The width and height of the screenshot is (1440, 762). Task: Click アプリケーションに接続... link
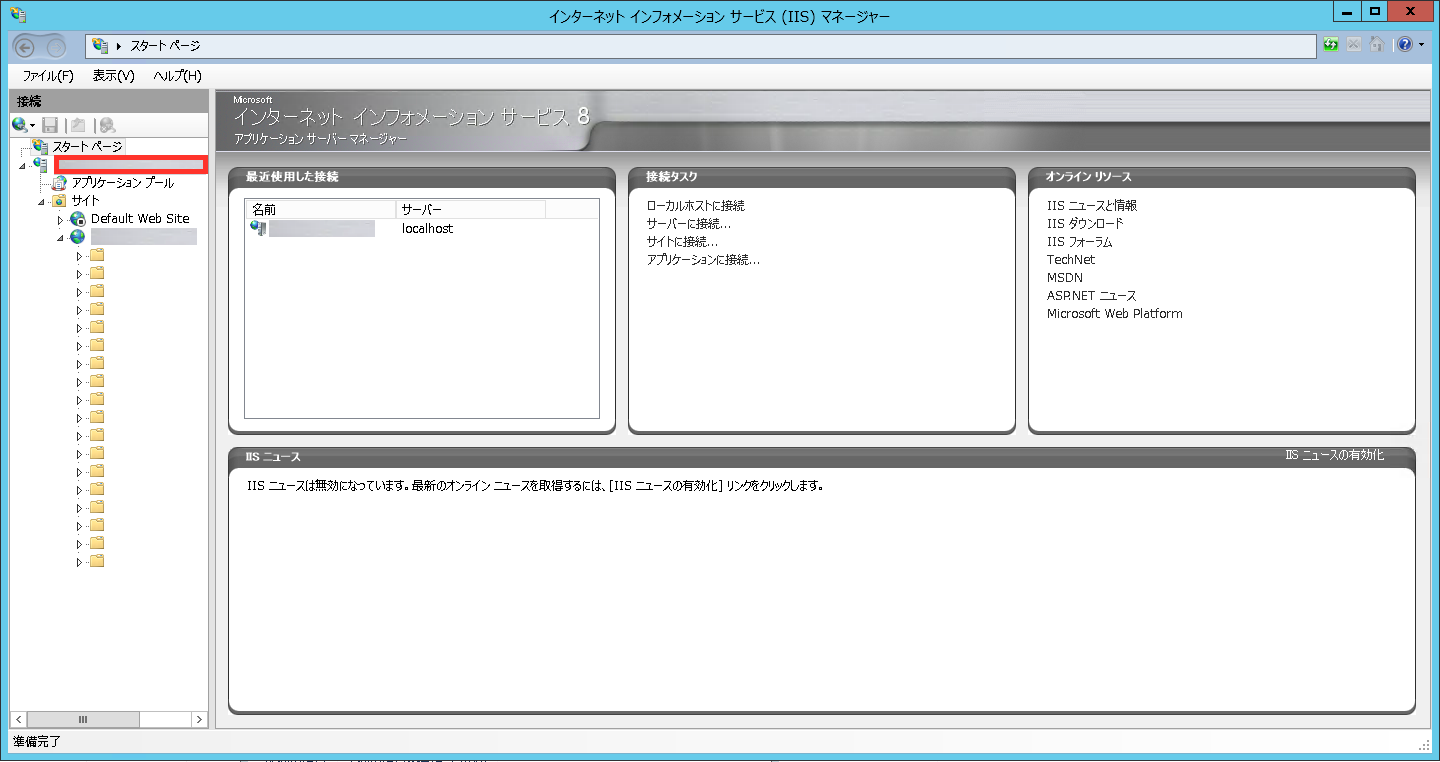(x=703, y=260)
